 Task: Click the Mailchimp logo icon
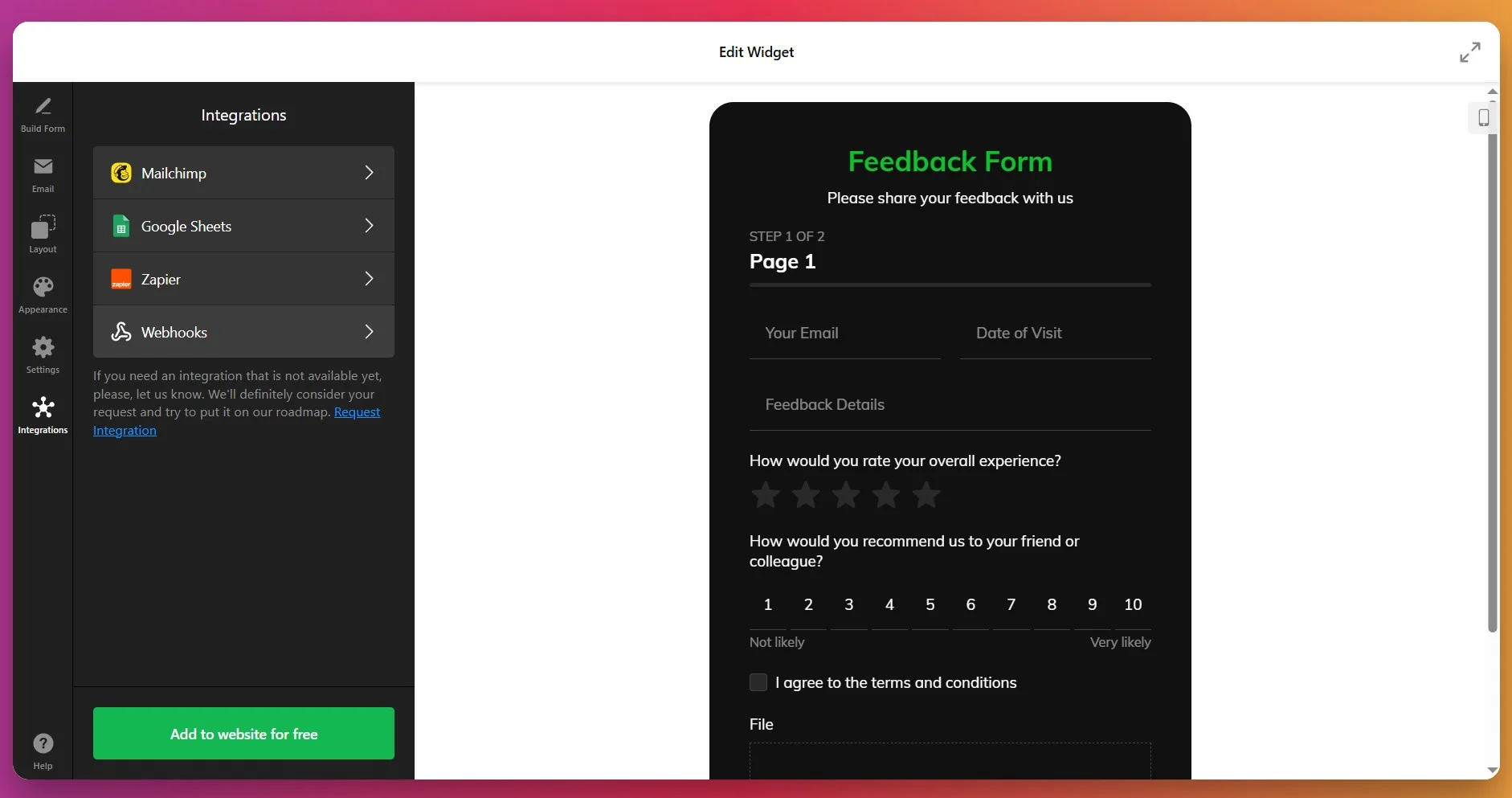(121, 172)
